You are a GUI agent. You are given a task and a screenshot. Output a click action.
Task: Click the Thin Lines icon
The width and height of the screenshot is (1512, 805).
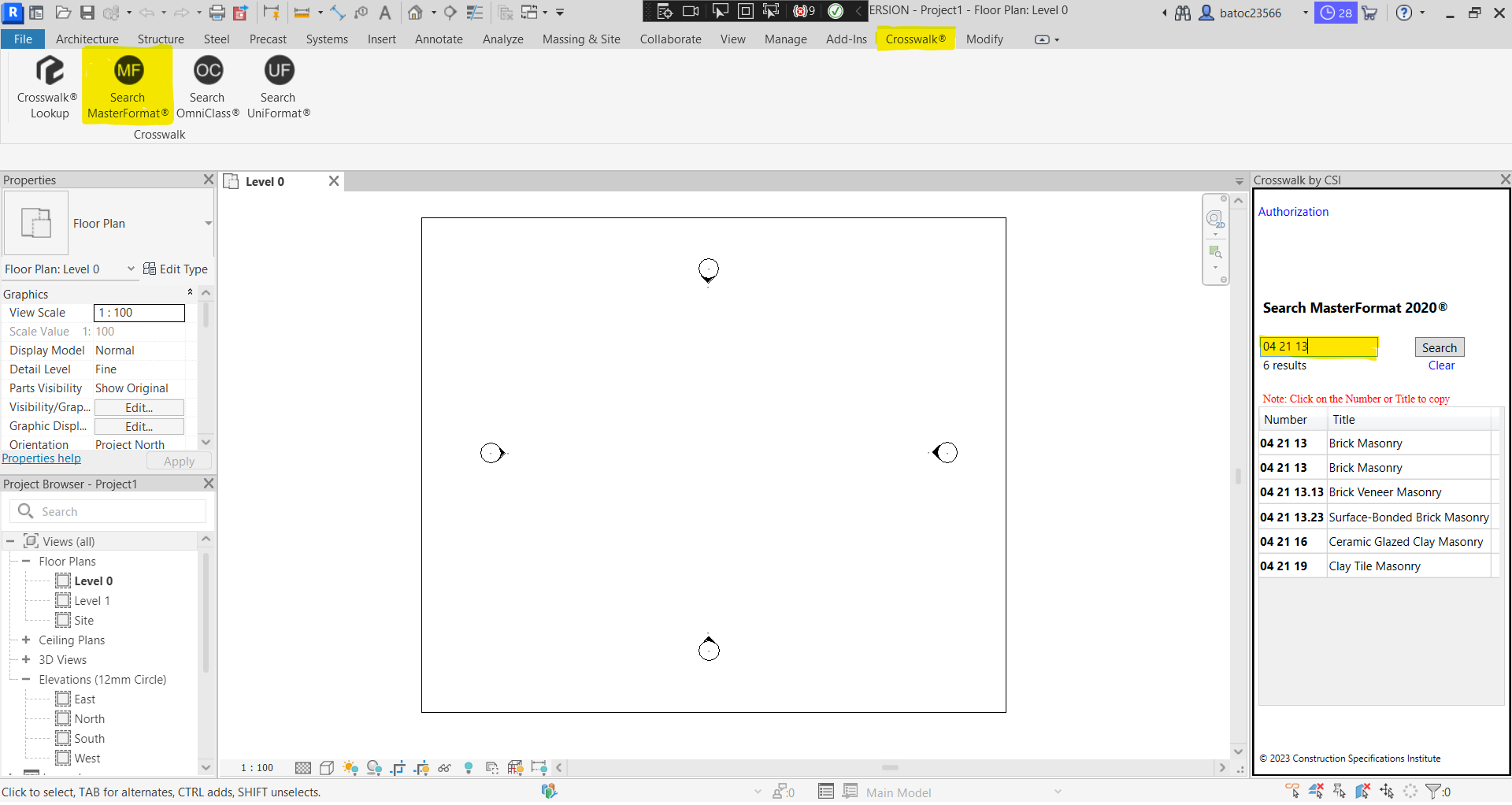click(x=475, y=13)
